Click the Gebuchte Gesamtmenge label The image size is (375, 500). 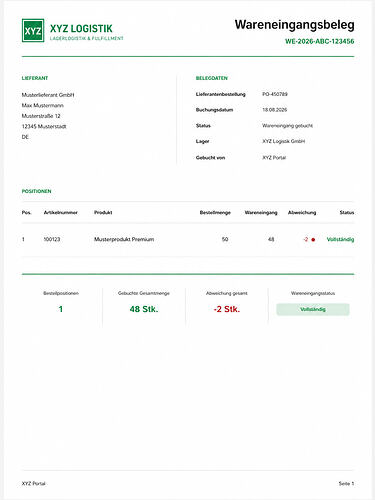point(144,293)
